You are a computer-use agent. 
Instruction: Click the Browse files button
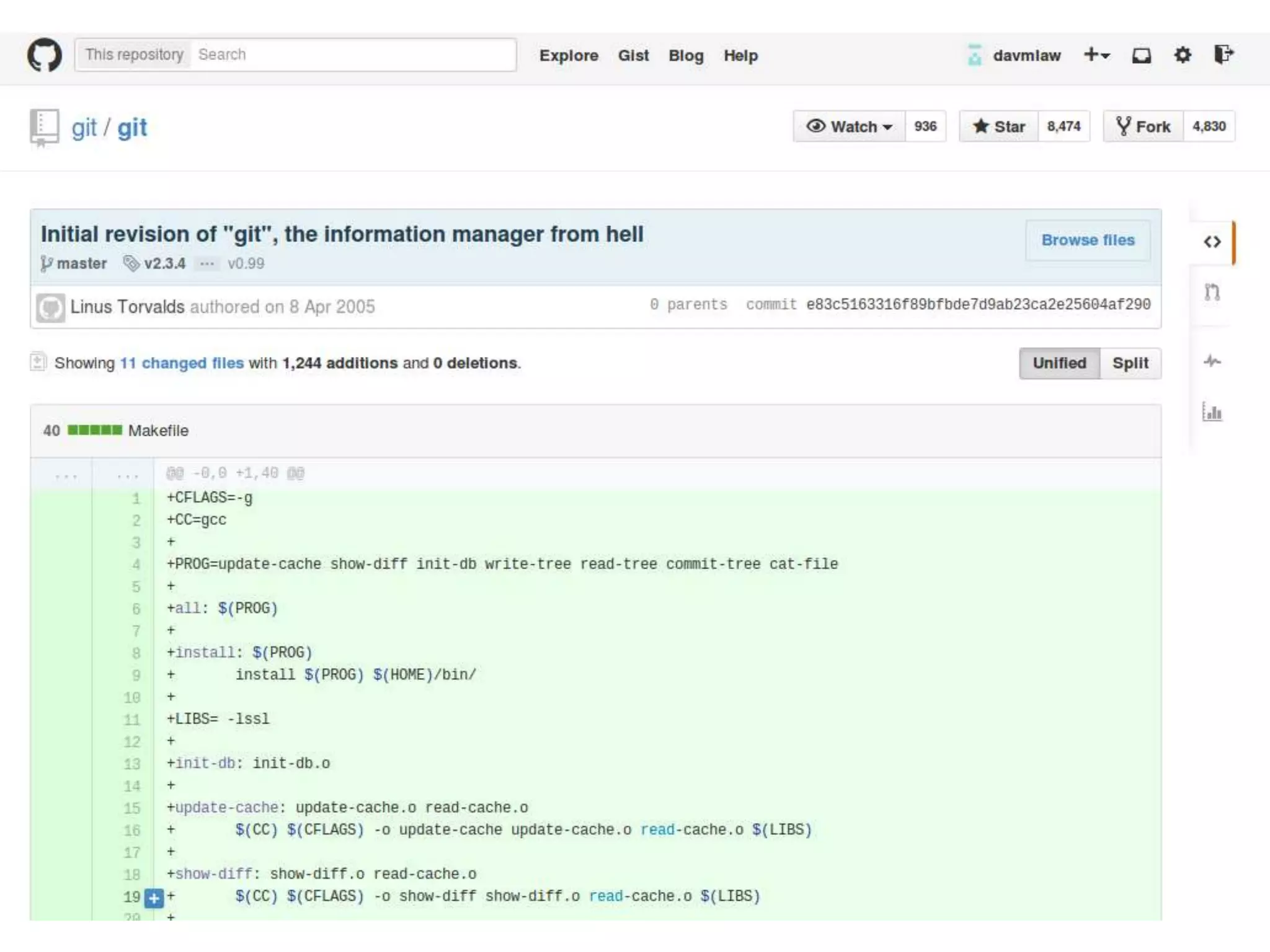[1088, 240]
